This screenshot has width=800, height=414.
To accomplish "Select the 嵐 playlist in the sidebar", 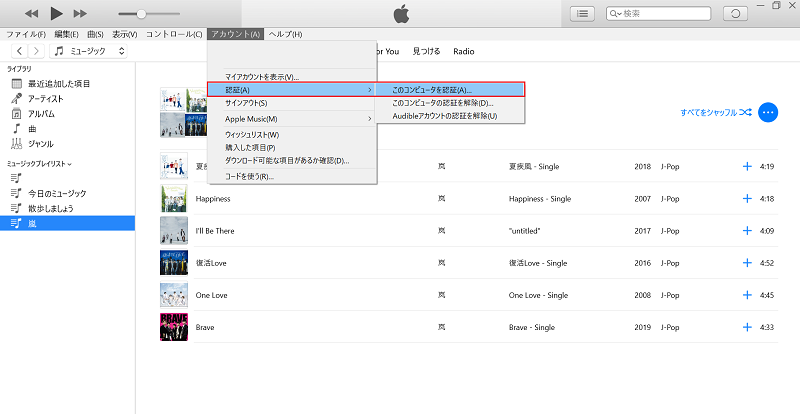I will click(x=67, y=224).
